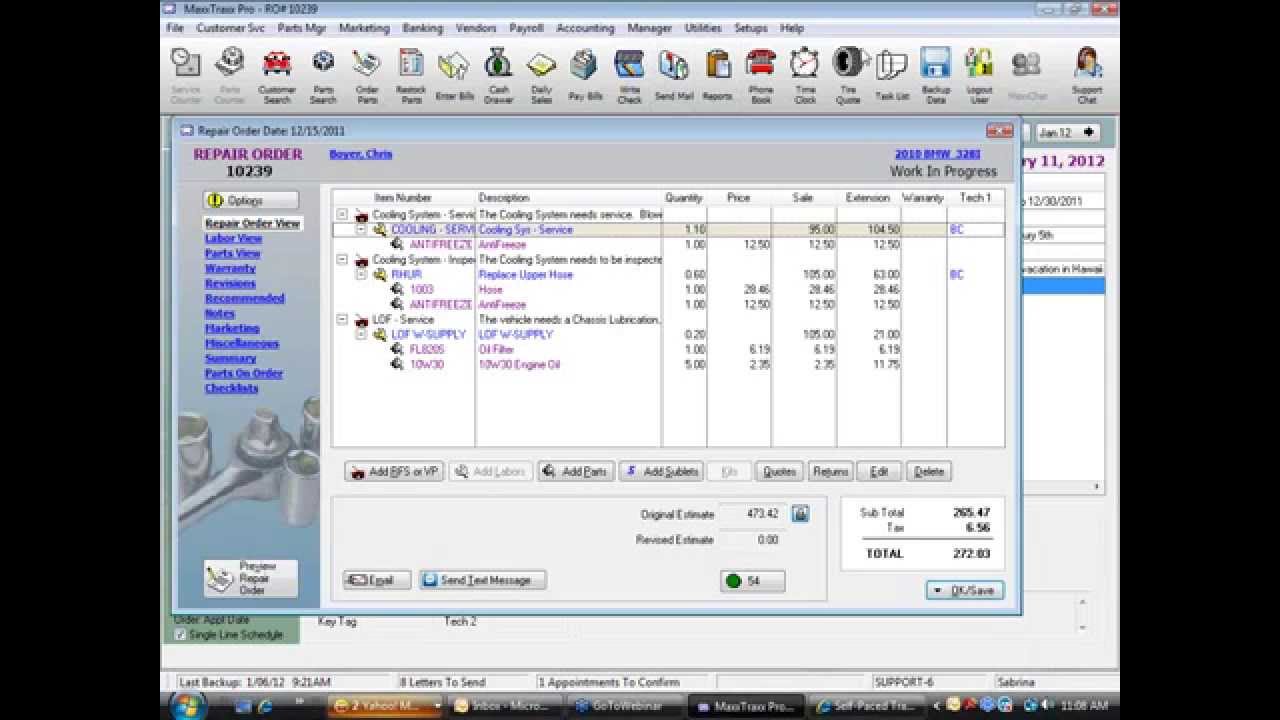Open Parts Search from the toolbar
Screen dimensions: 1280x720
pyautogui.click(x=323, y=75)
